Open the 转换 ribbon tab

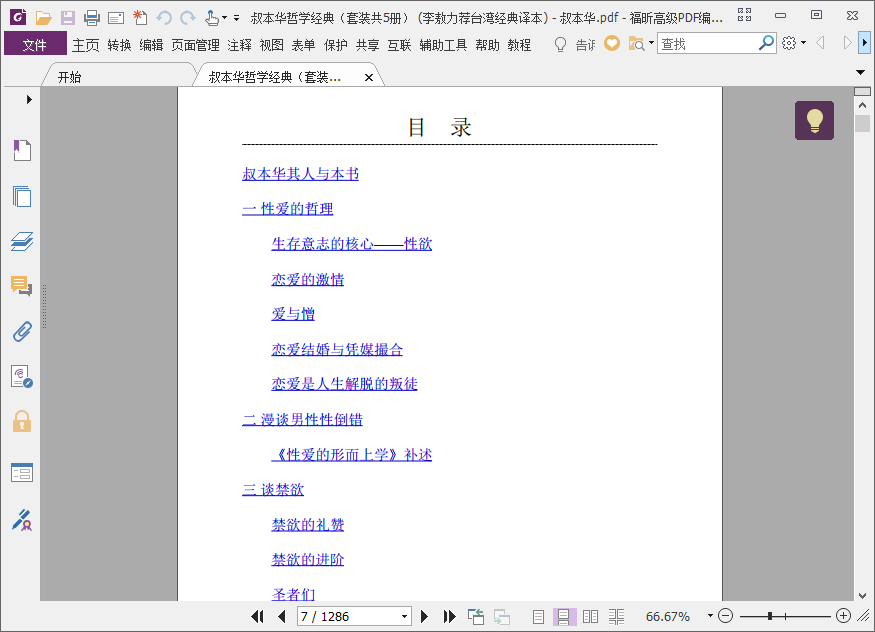click(x=119, y=45)
